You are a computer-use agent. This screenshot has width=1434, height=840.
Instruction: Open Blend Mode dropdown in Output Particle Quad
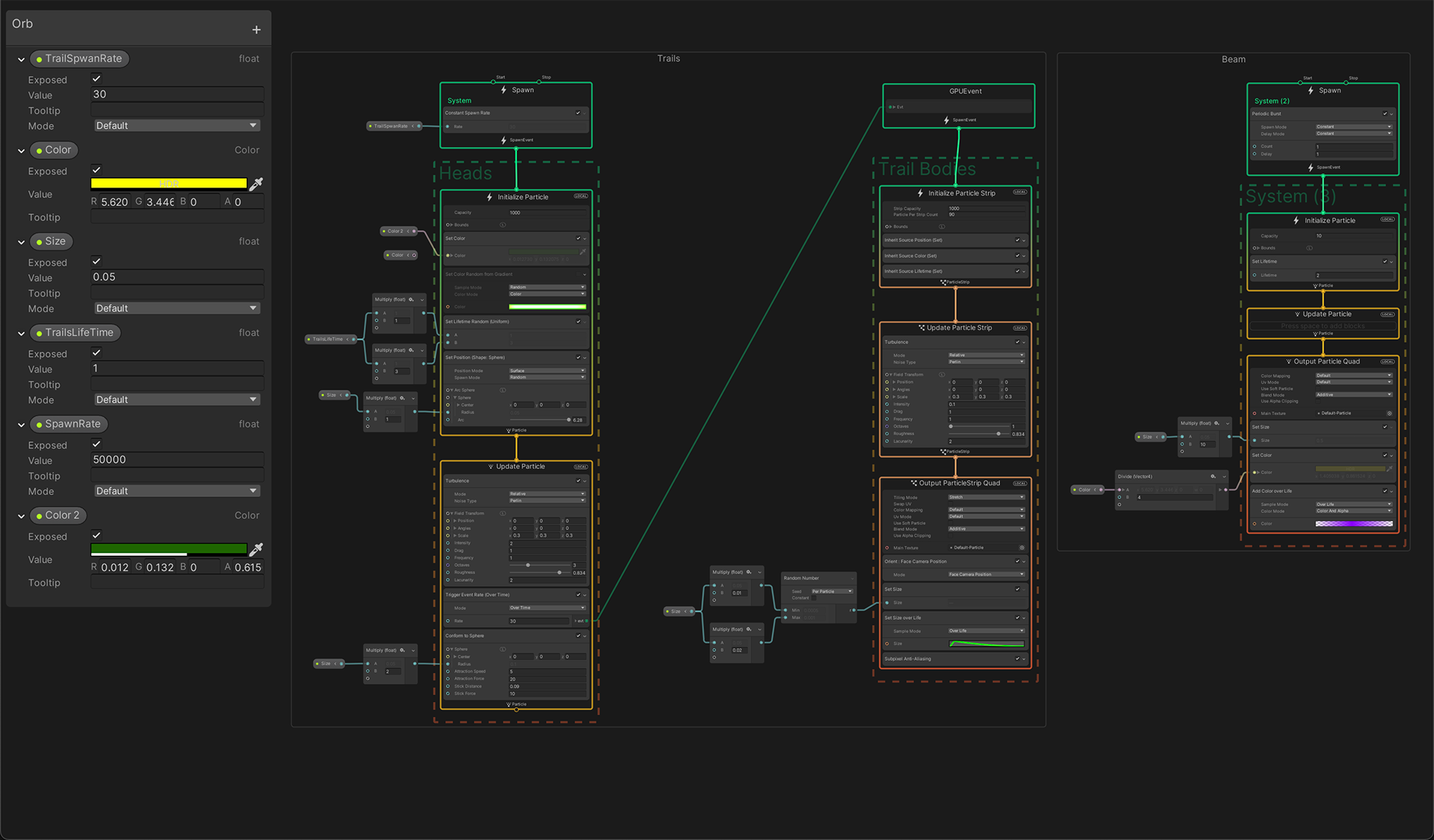[1353, 394]
